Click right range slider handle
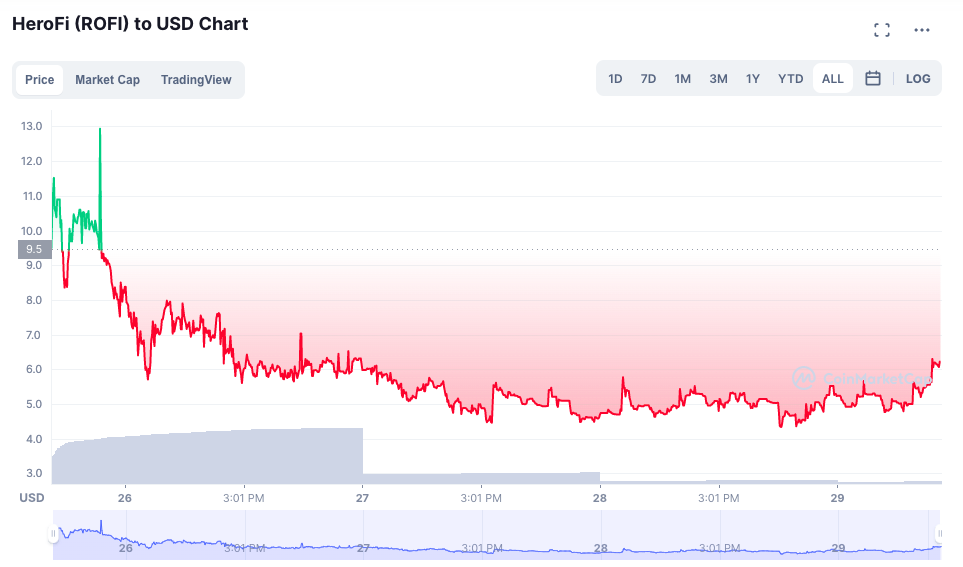Screen dimensions: 963x567 [939, 533]
